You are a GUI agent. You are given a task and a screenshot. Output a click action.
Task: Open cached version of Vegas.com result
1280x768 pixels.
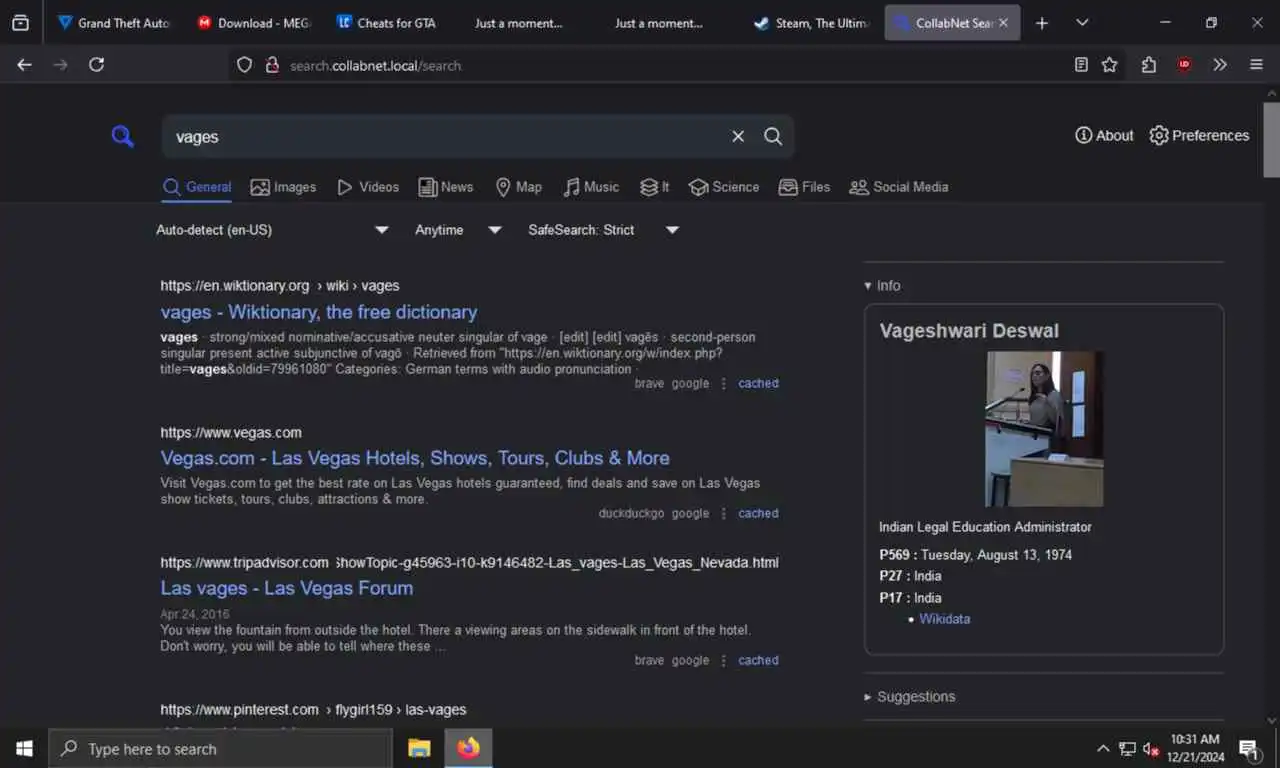click(x=758, y=513)
